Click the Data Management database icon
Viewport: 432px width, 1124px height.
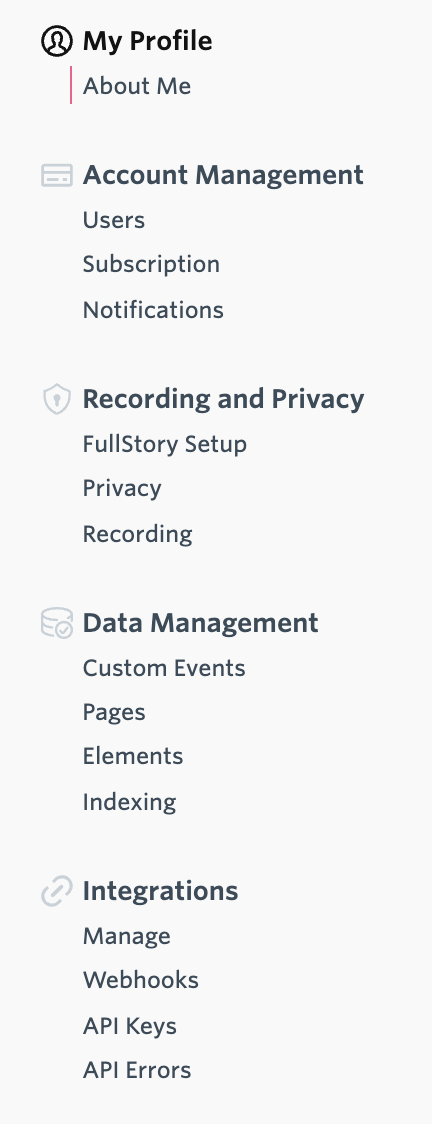coord(57,623)
